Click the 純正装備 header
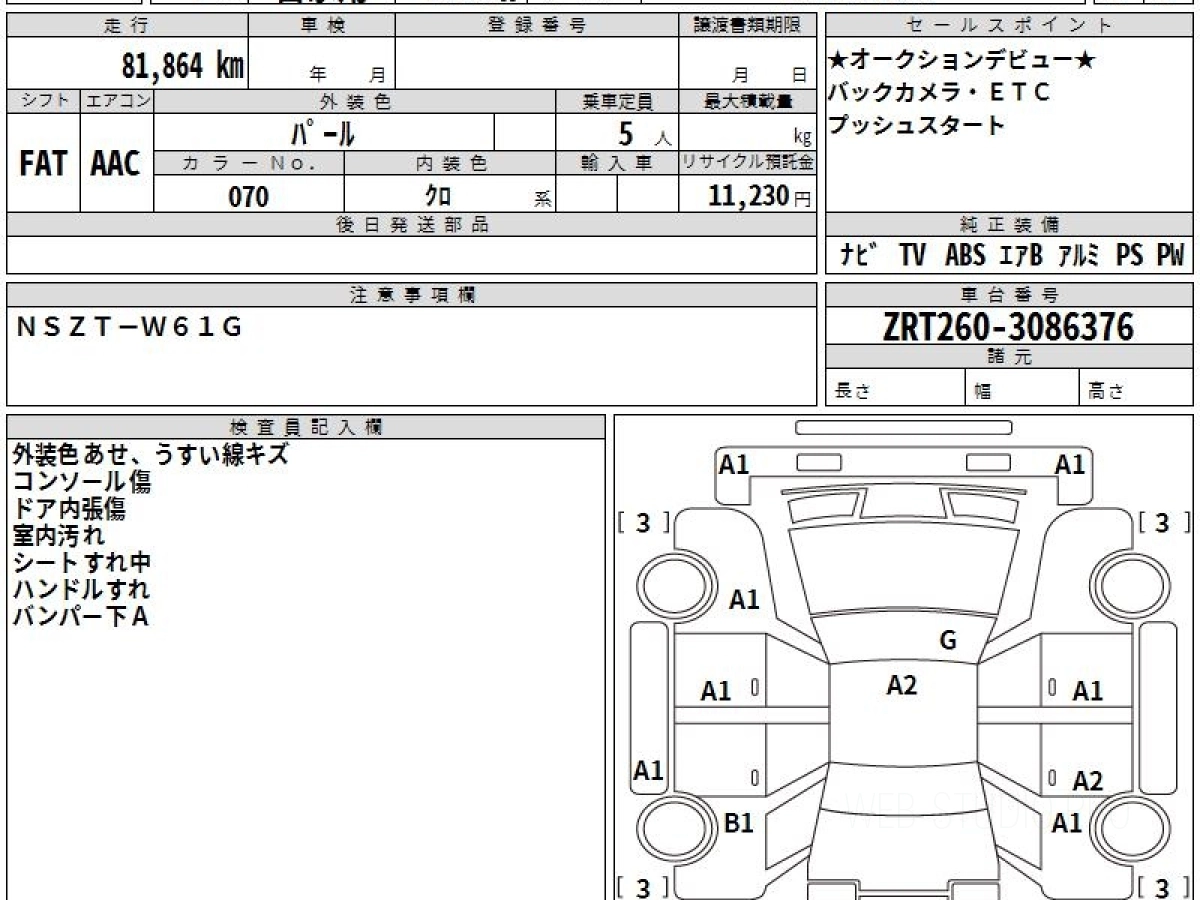1200x900 pixels. 1008,225
